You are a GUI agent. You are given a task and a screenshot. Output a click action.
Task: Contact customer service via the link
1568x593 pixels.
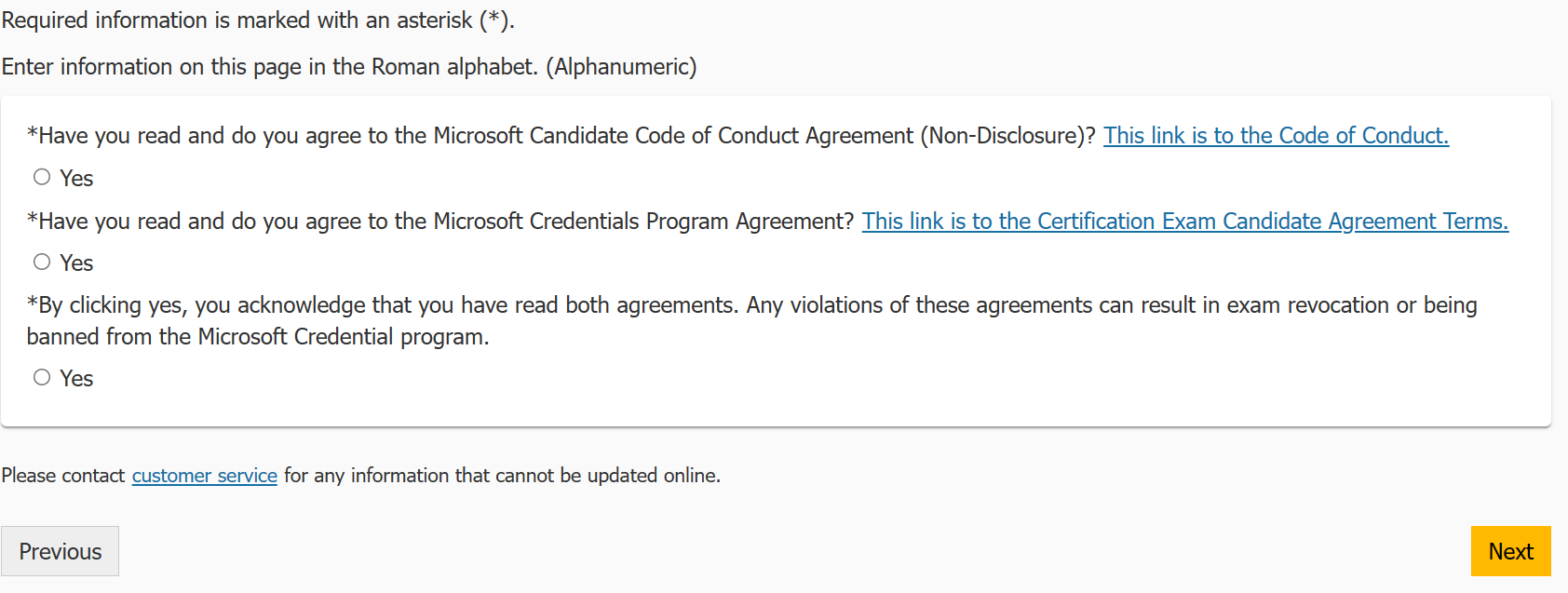pyautogui.click(x=204, y=475)
